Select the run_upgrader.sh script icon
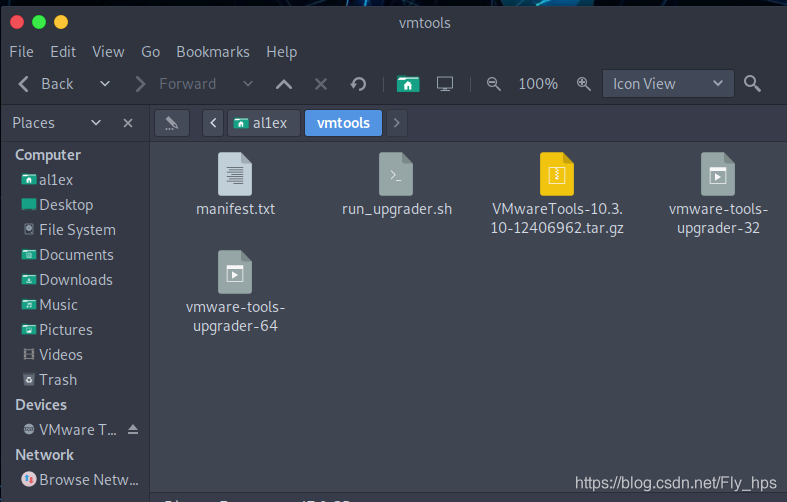 coord(396,174)
